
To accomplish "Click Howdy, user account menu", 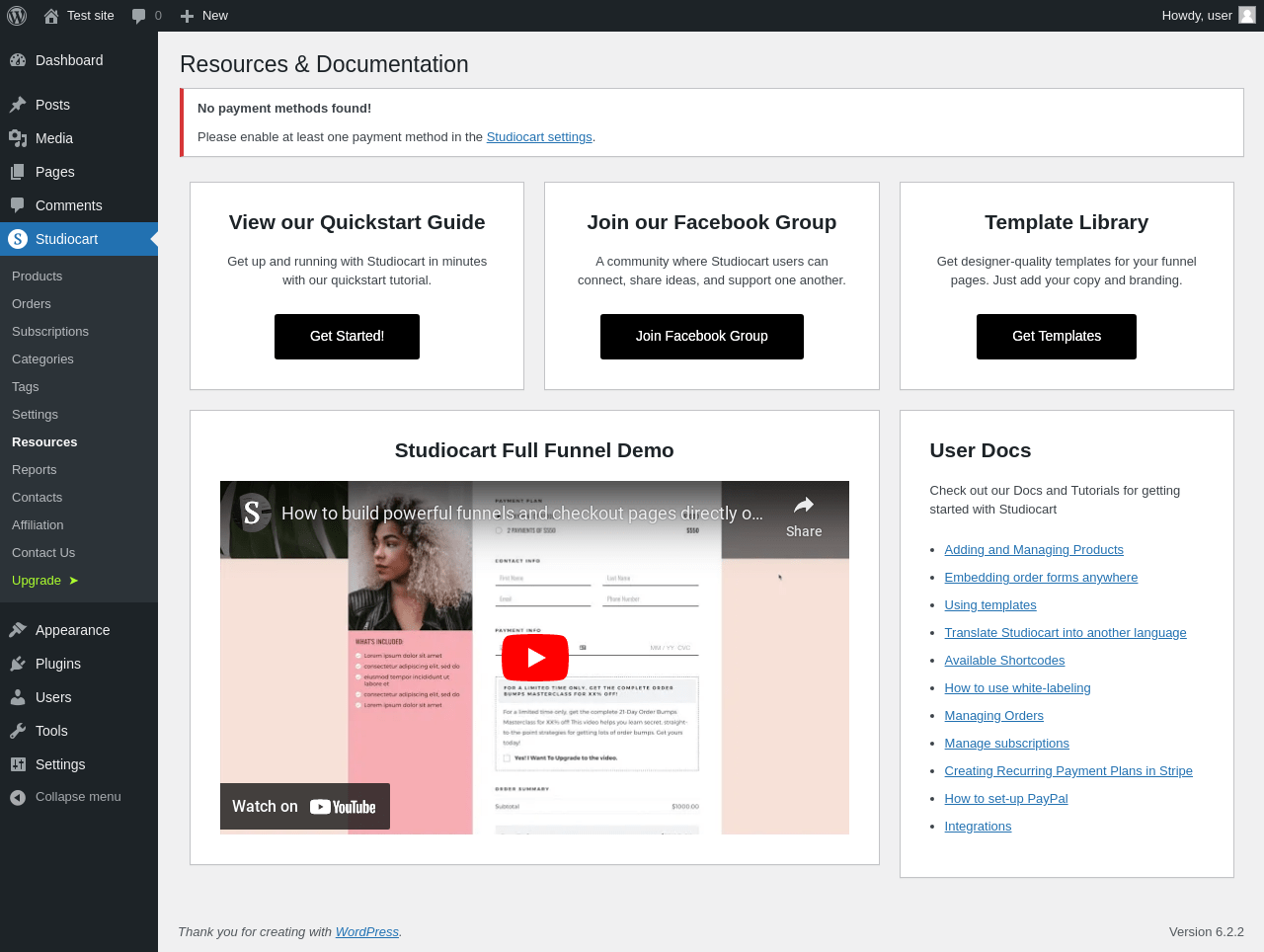I will point(1208,16).
